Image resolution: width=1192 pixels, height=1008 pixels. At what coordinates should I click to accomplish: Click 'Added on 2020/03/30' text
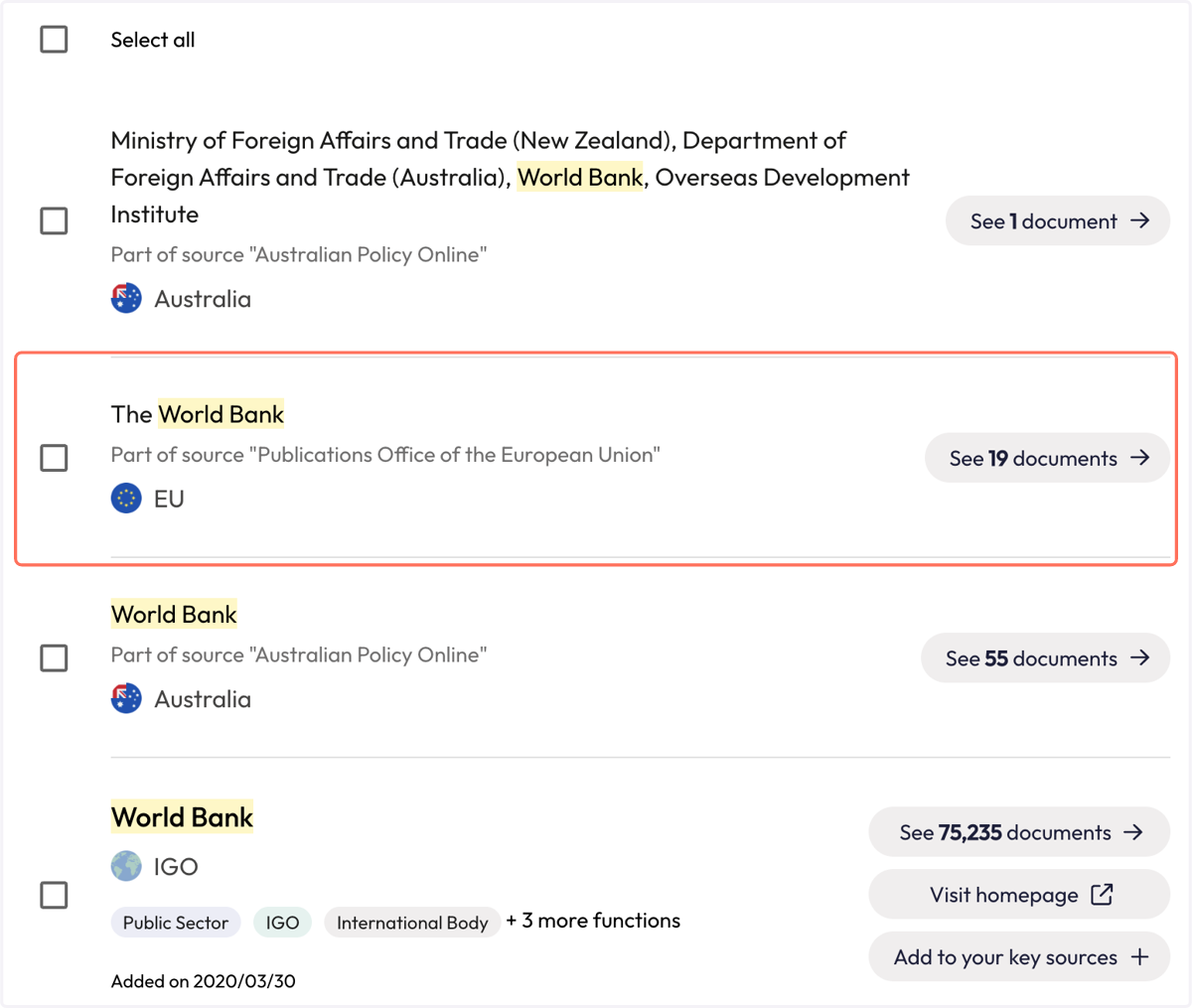point(204,981)
